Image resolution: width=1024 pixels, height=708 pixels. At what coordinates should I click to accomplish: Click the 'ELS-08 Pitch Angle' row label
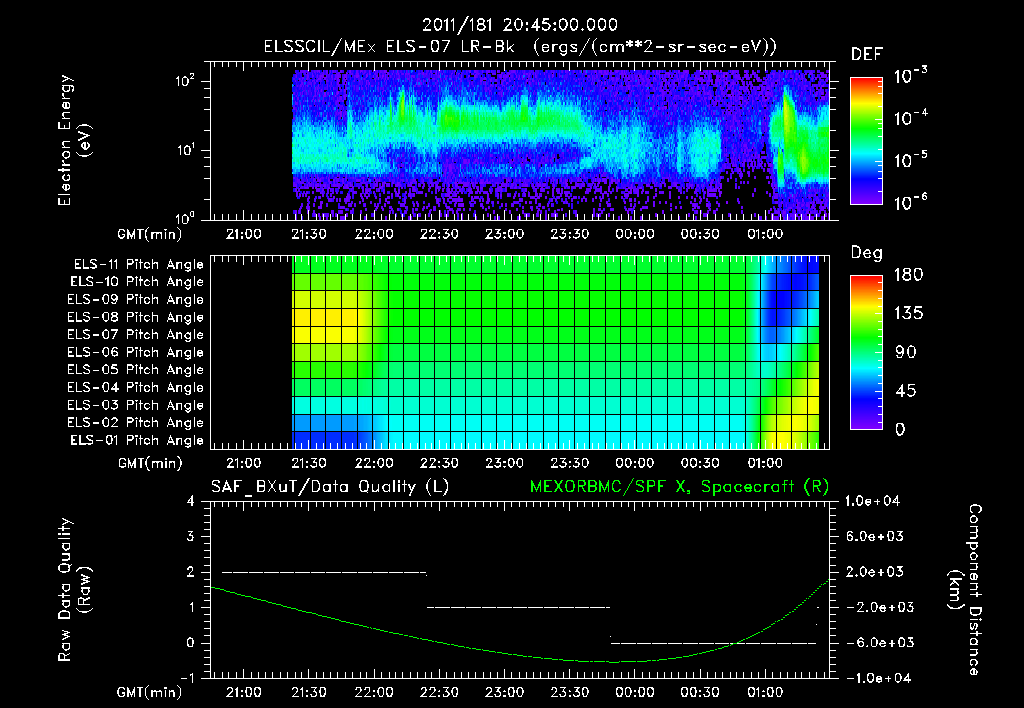click(x=136, y=317)
